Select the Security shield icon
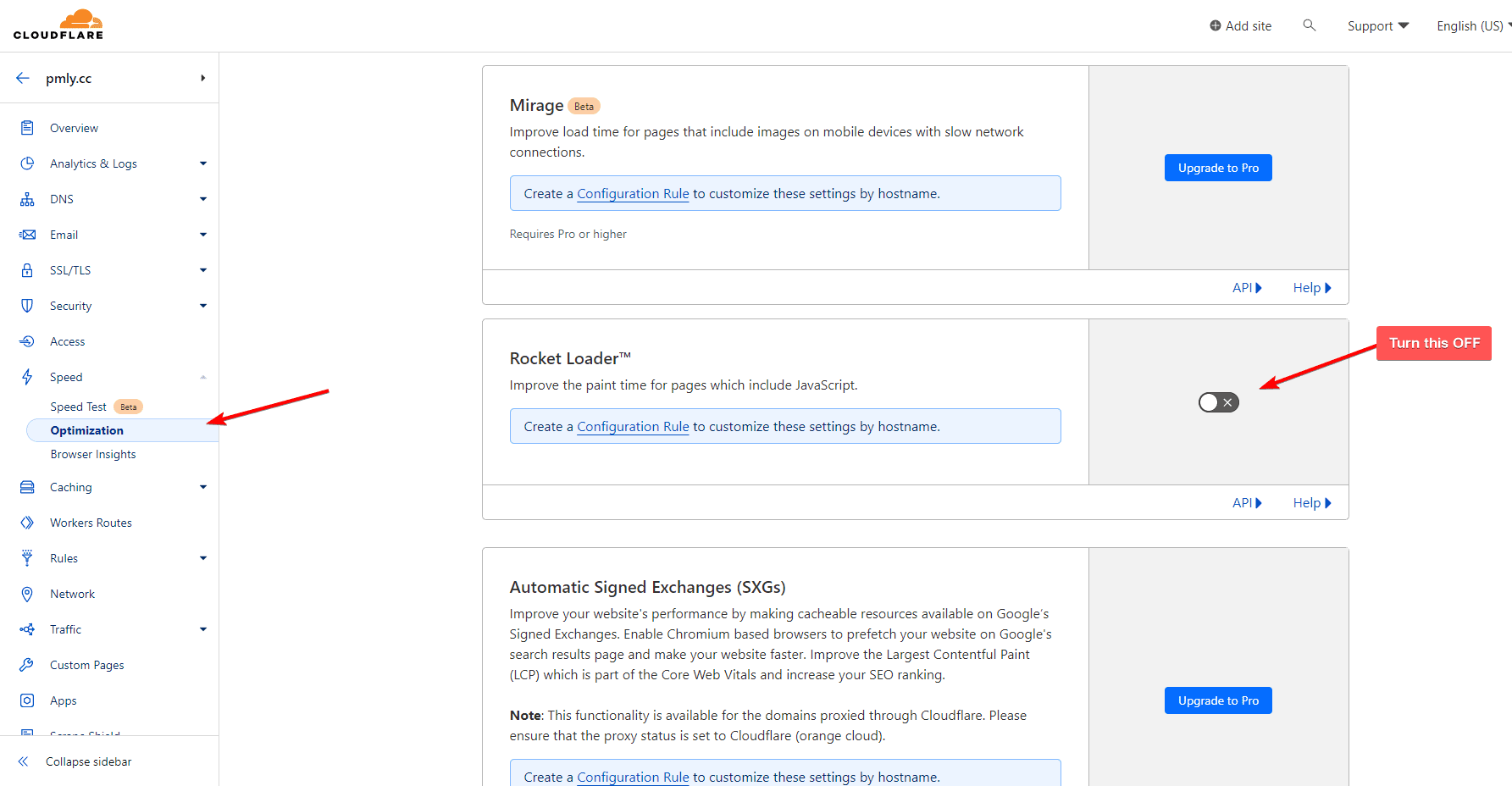 [26, 305]
